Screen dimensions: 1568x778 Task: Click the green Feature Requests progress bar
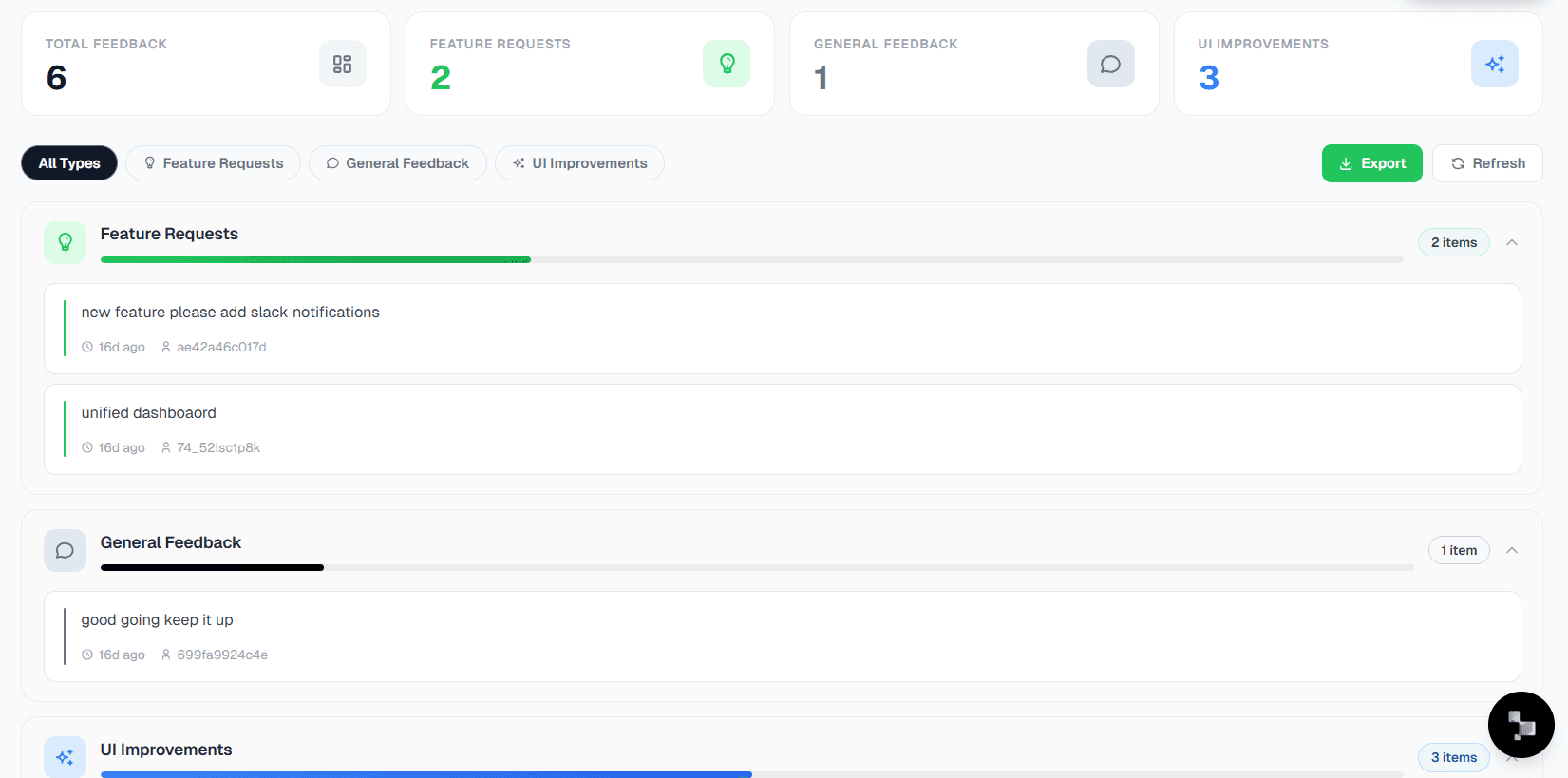pyautogui.click(x=315, y=259)
